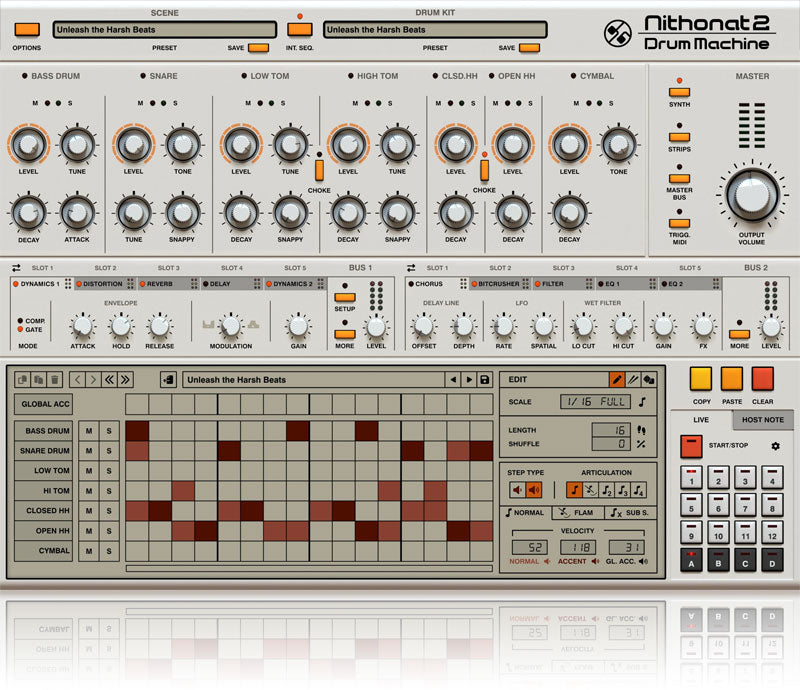
Task: Select the soft step type speaker icon
Action: pos(517,490)
